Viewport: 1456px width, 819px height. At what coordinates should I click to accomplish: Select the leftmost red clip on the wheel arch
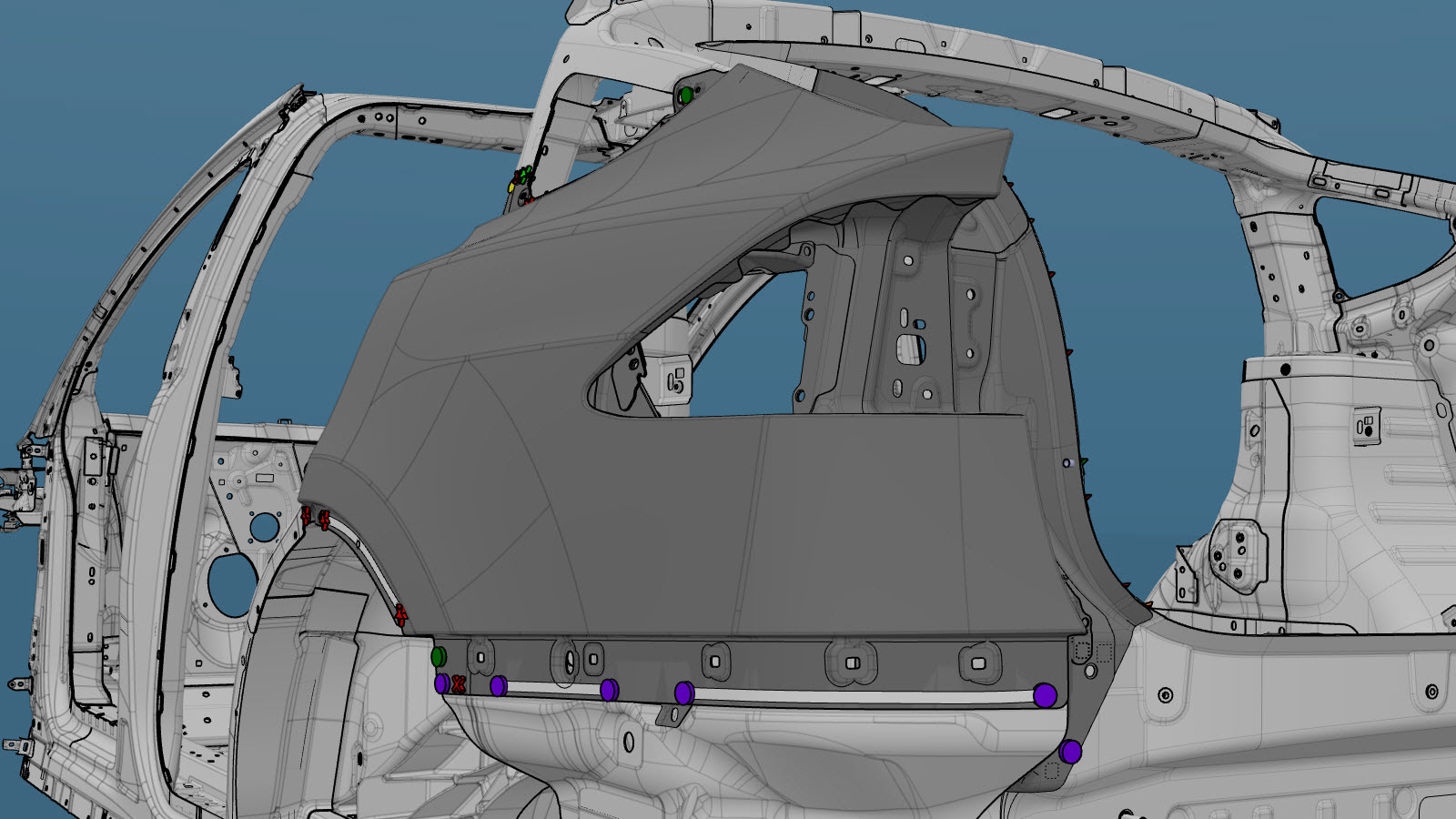(307, 517)
